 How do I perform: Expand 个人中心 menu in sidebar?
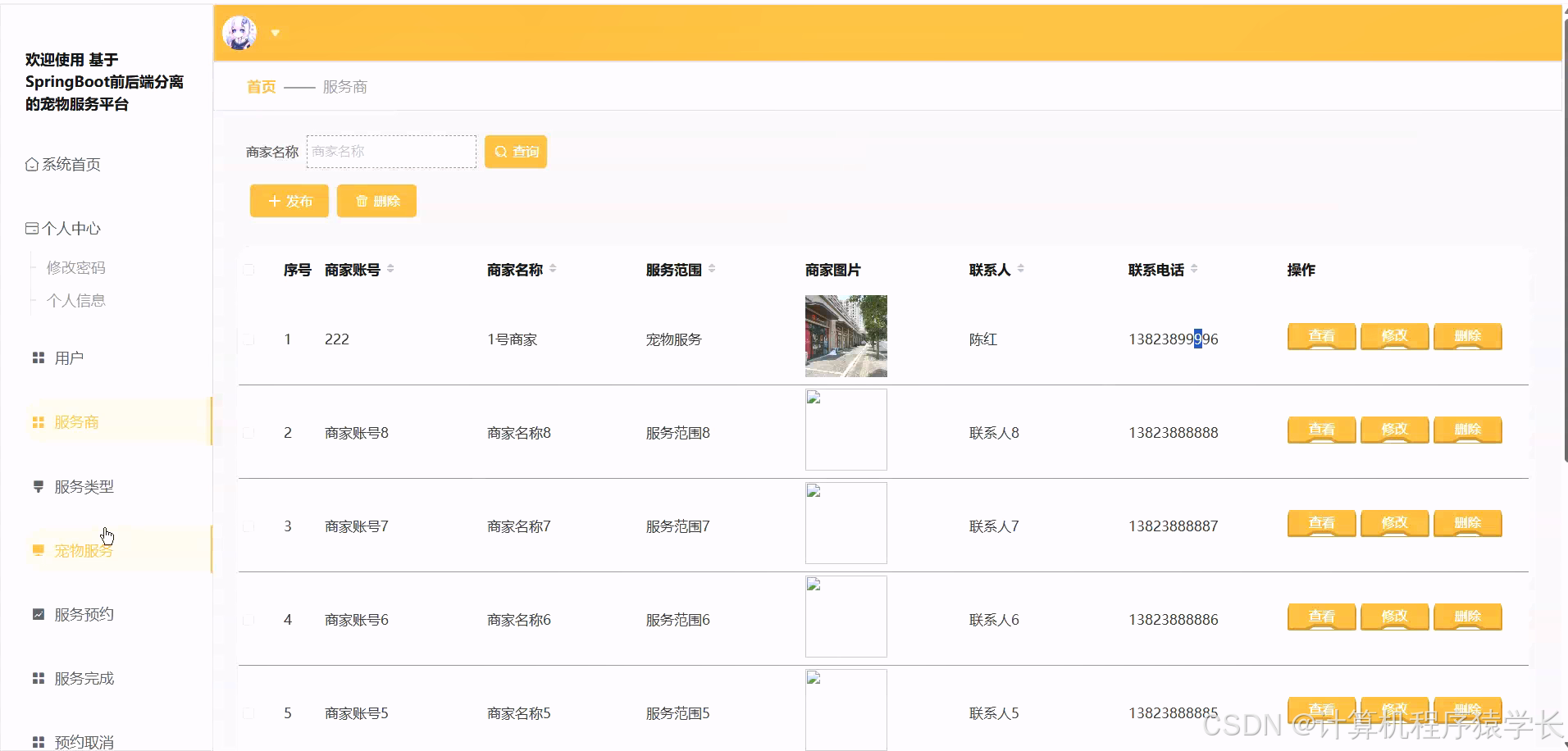click(x=63, y=229)
